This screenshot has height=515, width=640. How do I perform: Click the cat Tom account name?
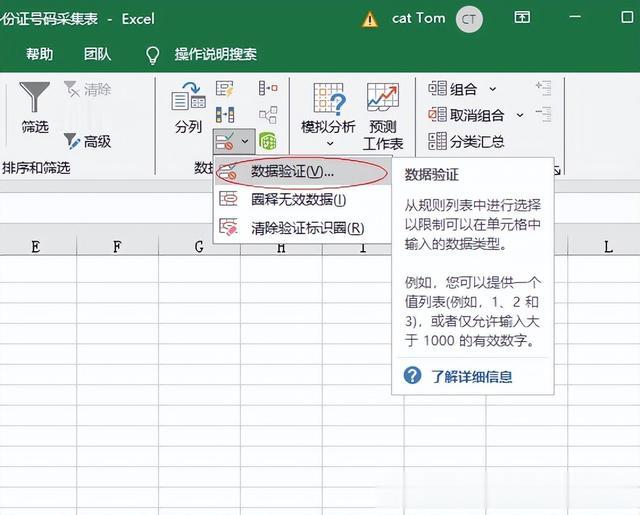click(418, 18)
